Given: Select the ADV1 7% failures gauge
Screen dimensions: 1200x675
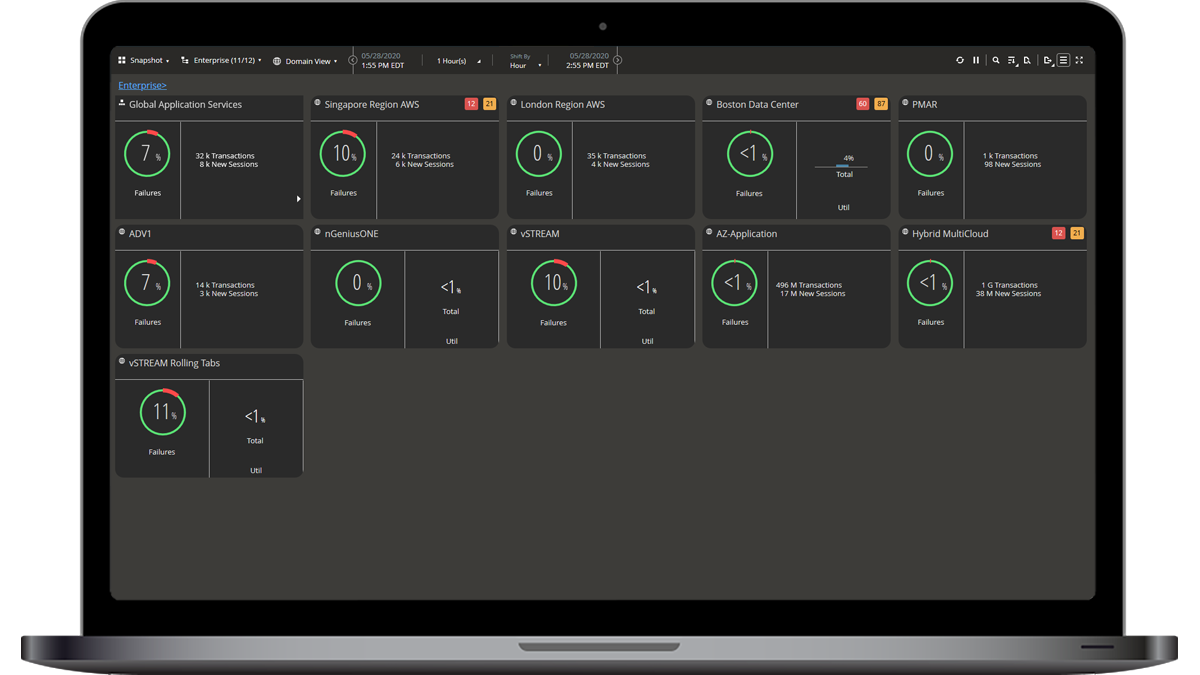Looking at the screenshot, I should (x=147, y=284).
